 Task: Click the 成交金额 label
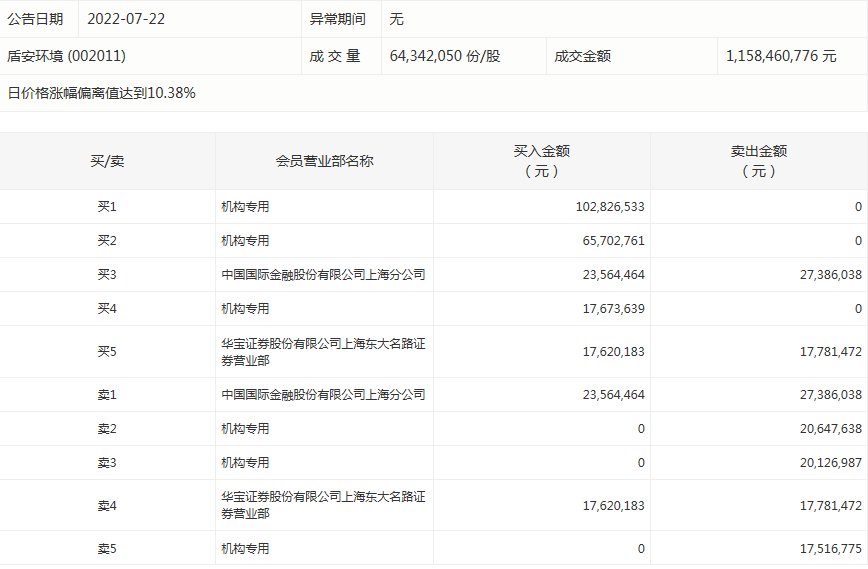(x=582, y=56)
